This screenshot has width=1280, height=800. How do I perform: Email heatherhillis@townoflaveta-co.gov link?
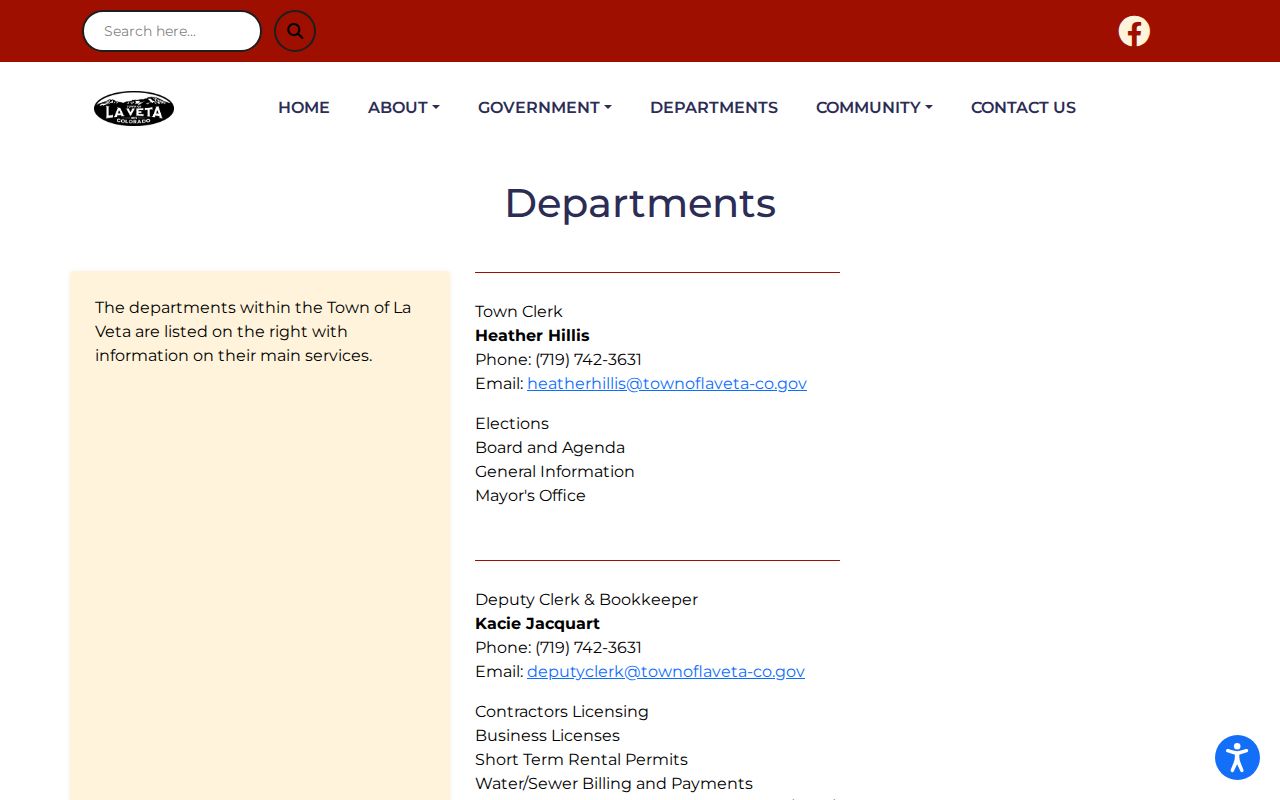pyautogui.click(x=667, y=383)
